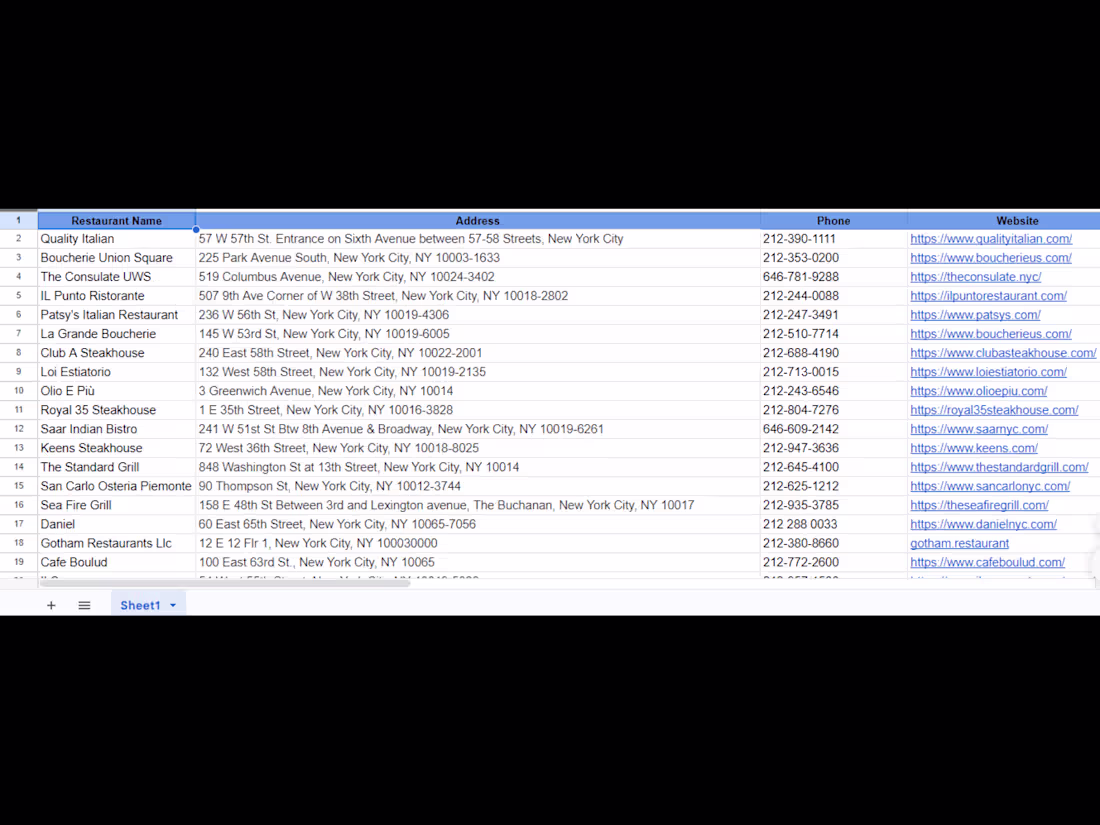Screen dimensions: 1100x825
Task: Open the qualityitalian.com link
Action: pos(991,239)
